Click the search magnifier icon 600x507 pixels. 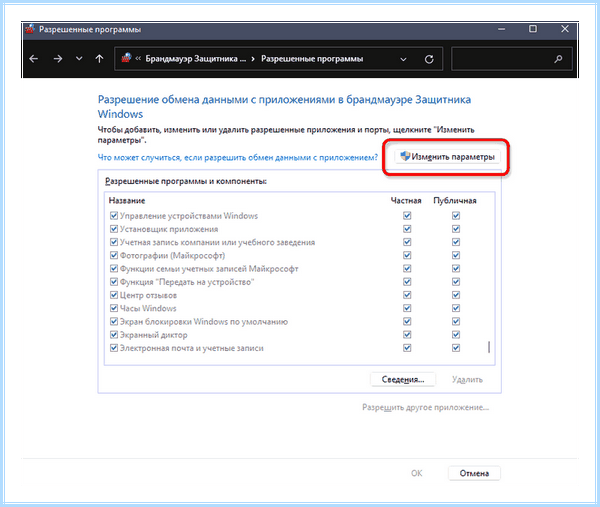pyautogui.click(x=558, y=59)
